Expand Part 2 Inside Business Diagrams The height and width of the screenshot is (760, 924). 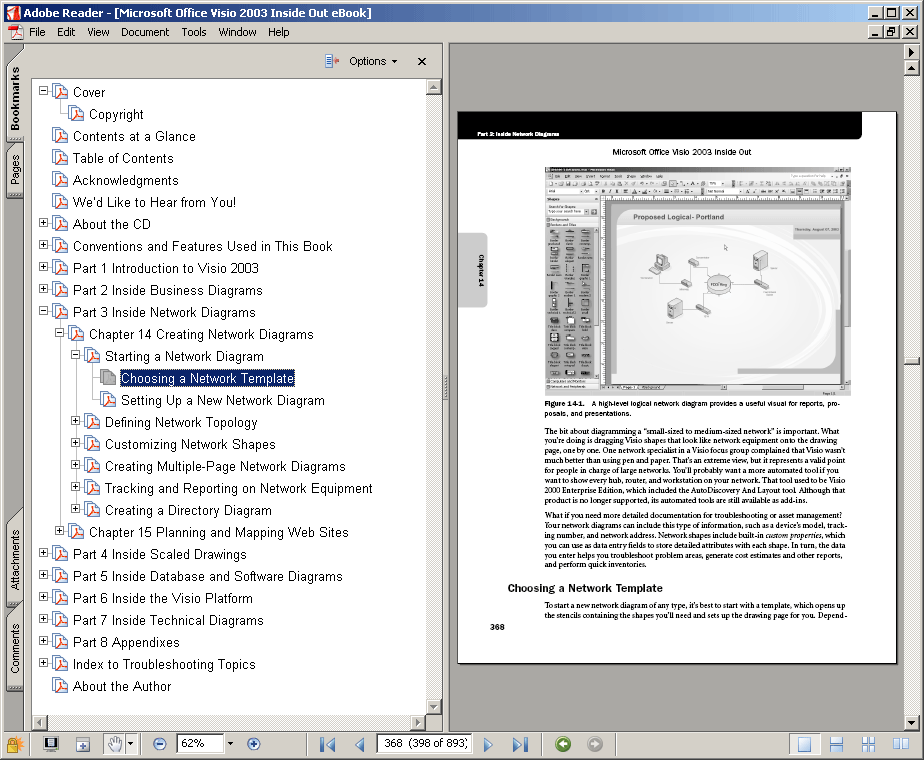click(43, 289)
